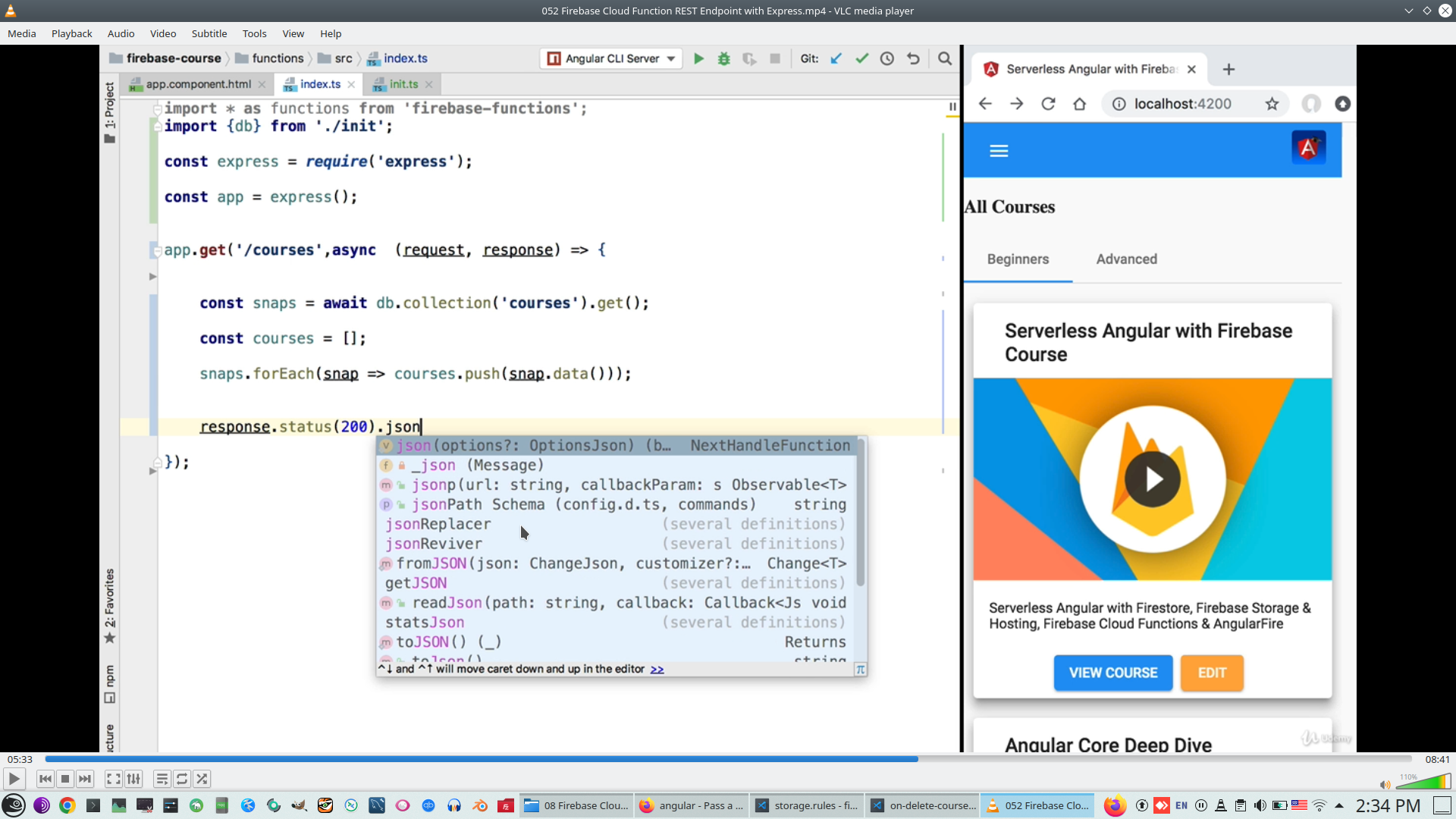Image resolution: width=1456 pixels, height=819 pixels.
Task: Toggle random shuffle playback
Action: click(x=202, y=779)
